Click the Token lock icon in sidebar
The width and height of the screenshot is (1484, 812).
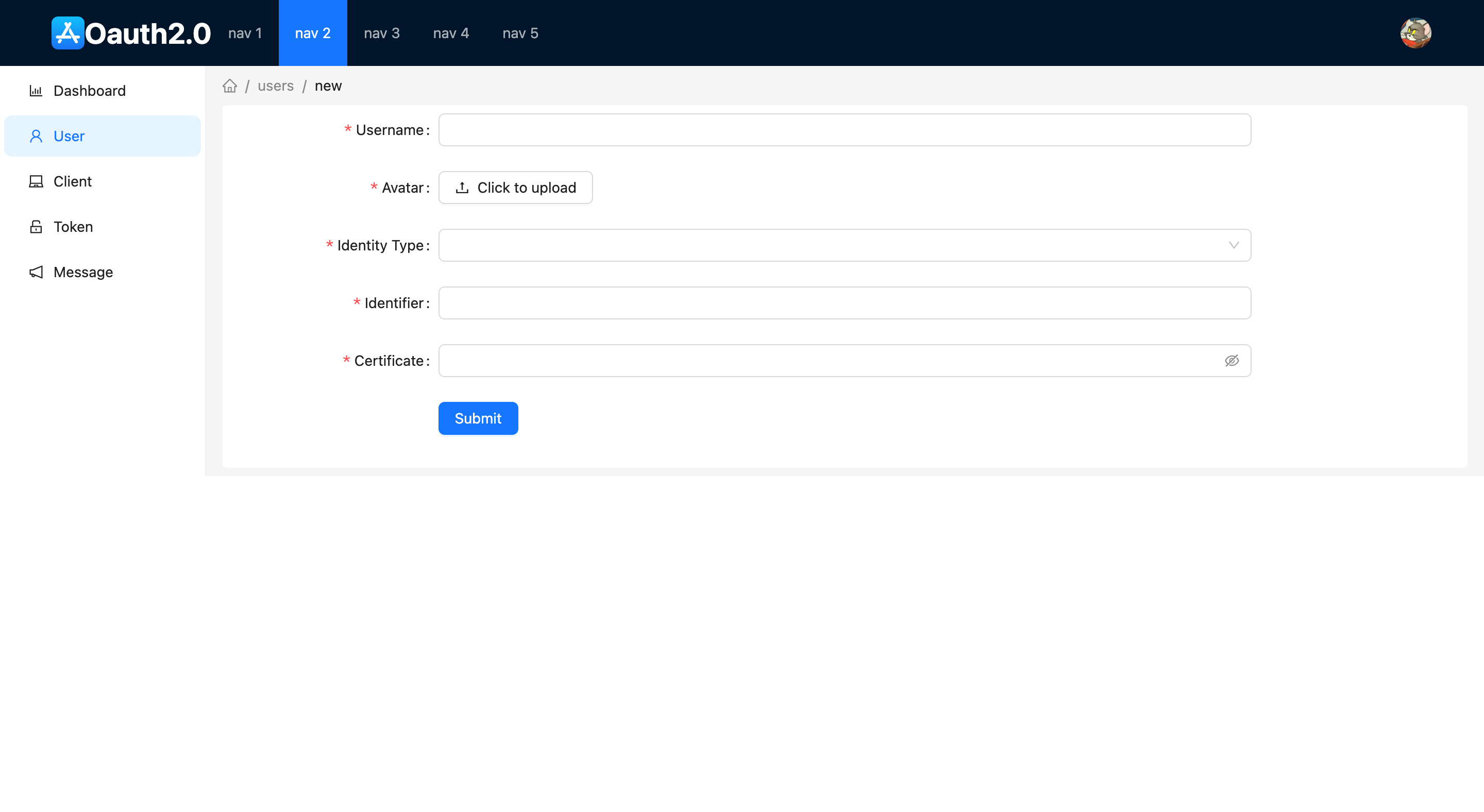pos(36,227)
